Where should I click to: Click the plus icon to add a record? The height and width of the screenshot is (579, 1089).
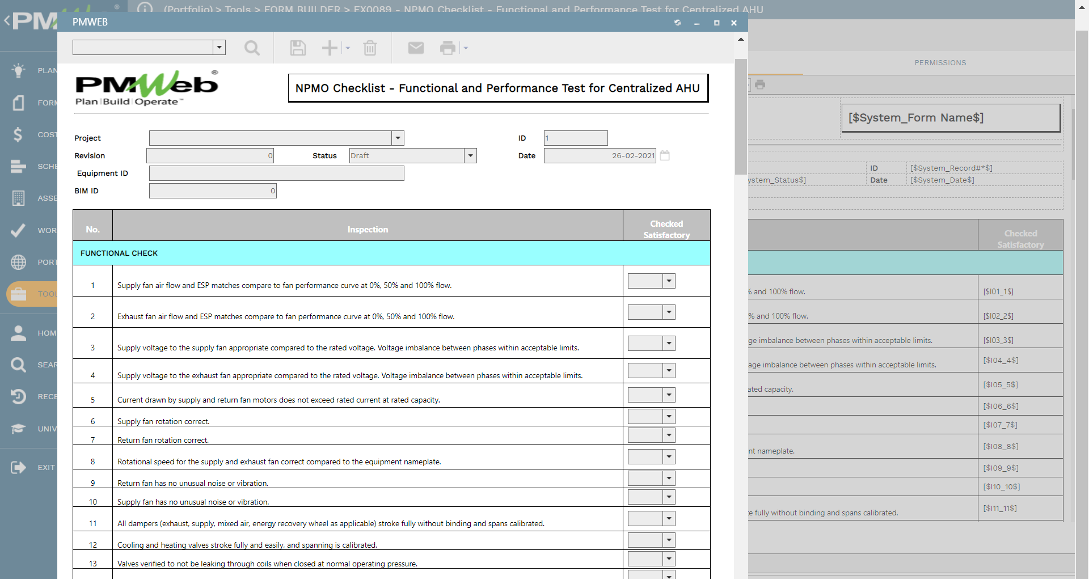coord(329,48)
